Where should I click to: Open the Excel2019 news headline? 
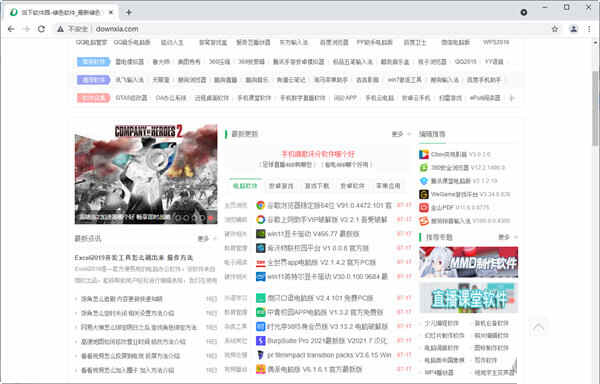click(134, 257)
